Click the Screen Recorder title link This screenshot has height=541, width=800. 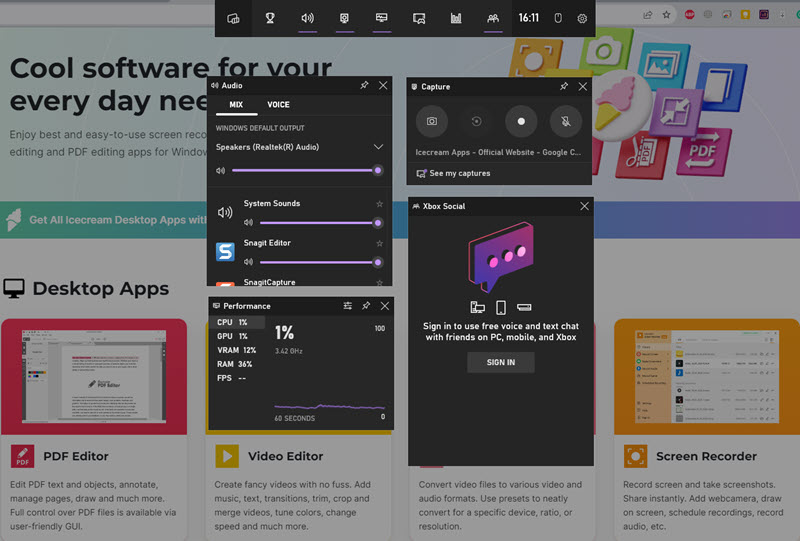[707, 456]
